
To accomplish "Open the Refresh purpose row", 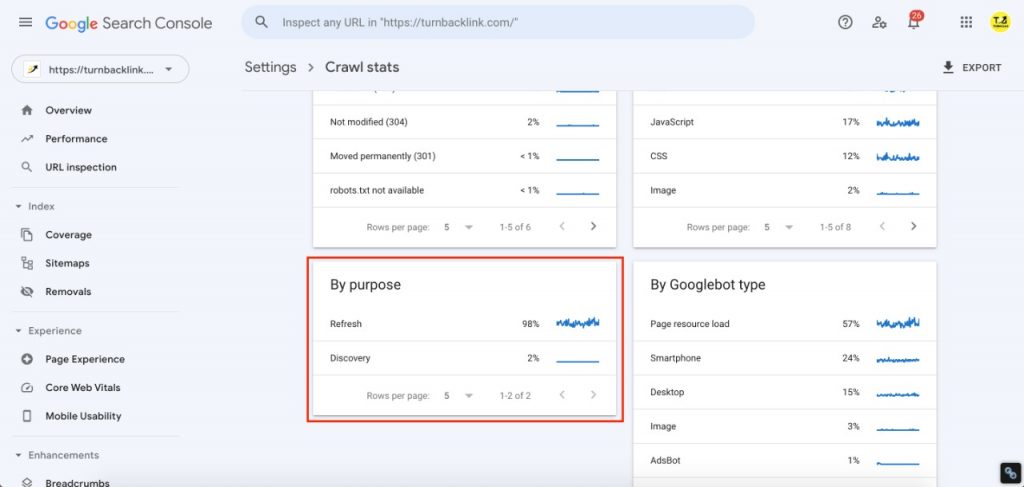I will tap(465, 324).
